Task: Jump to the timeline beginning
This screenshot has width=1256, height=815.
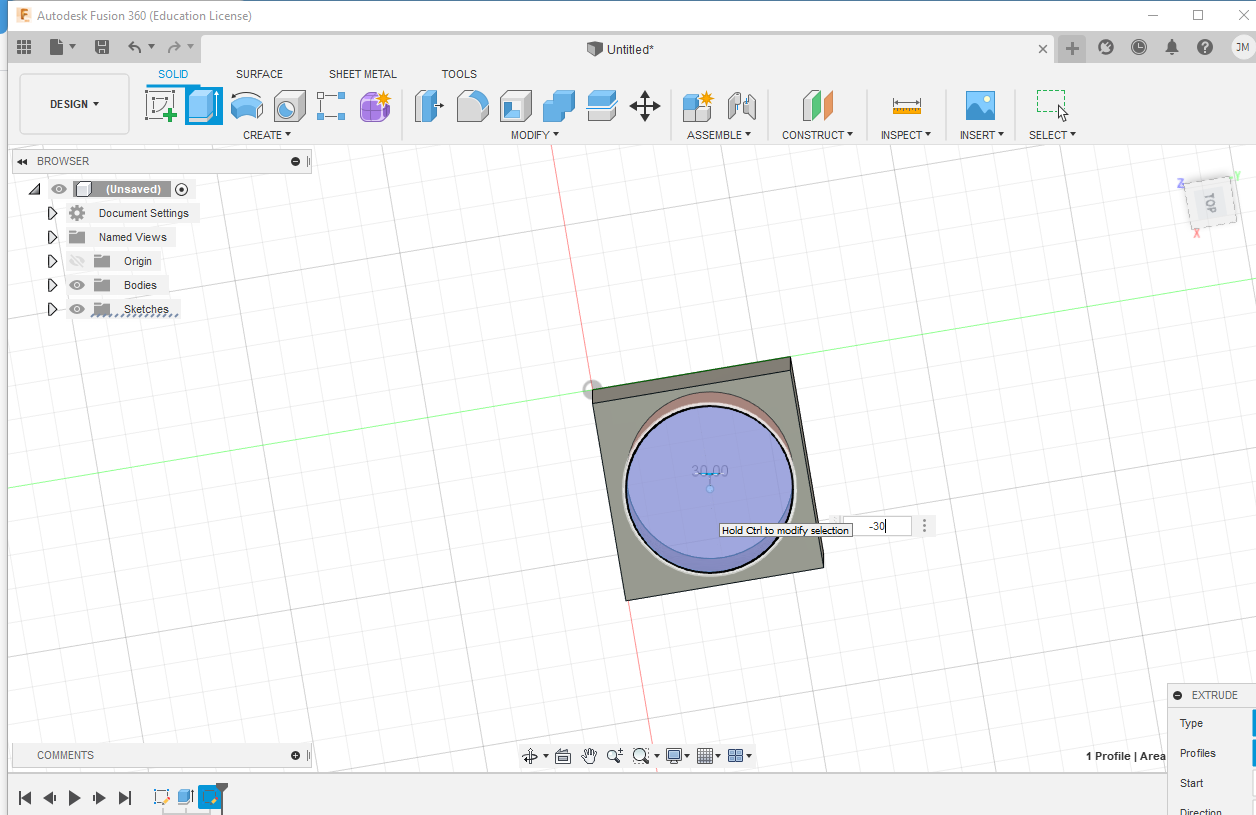Action: pyautogui.click(x=25, y=798)
